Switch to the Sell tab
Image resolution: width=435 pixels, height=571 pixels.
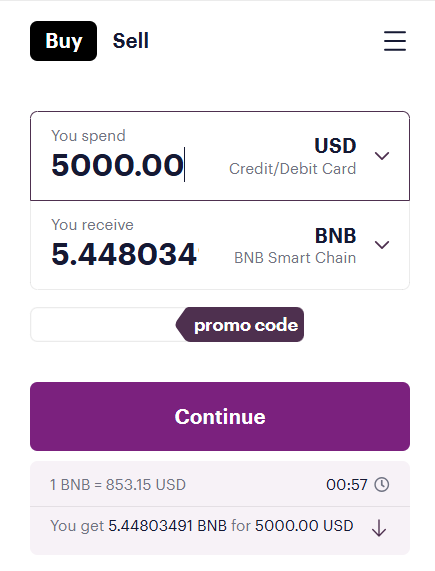(131, 41)
